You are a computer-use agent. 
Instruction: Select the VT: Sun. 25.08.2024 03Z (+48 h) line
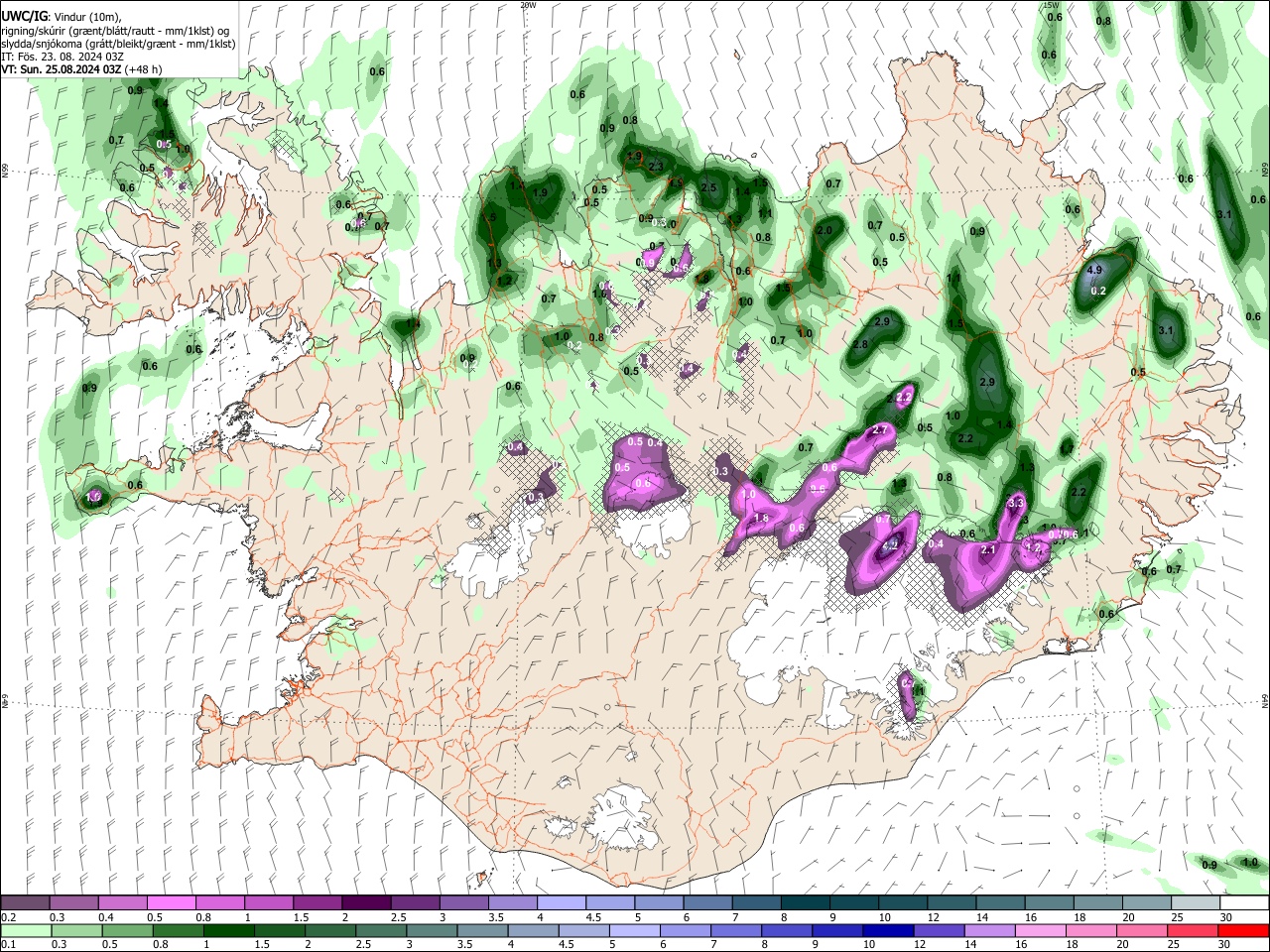click(x=81, y=70)
